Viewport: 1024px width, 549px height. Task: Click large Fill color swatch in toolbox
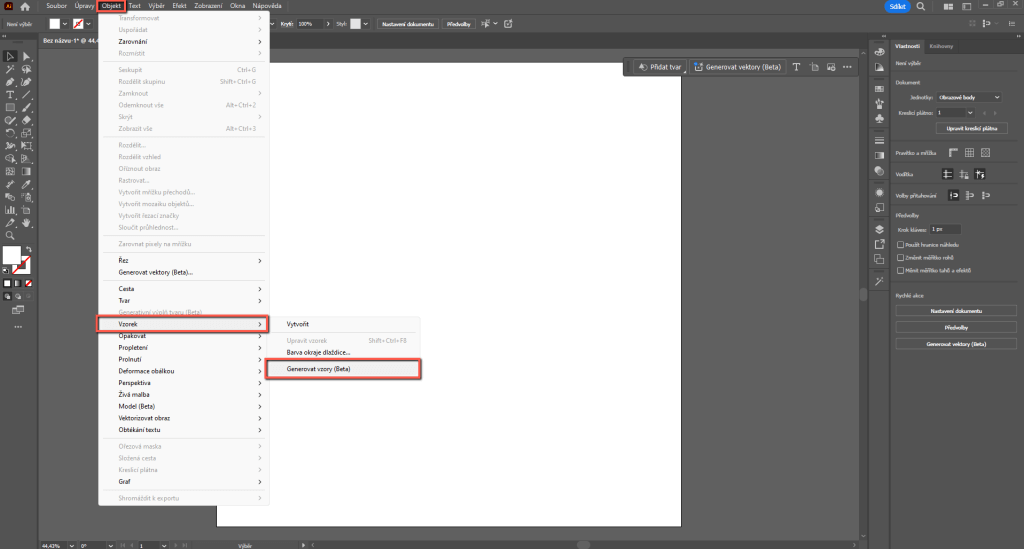click(x=12, y=255)
